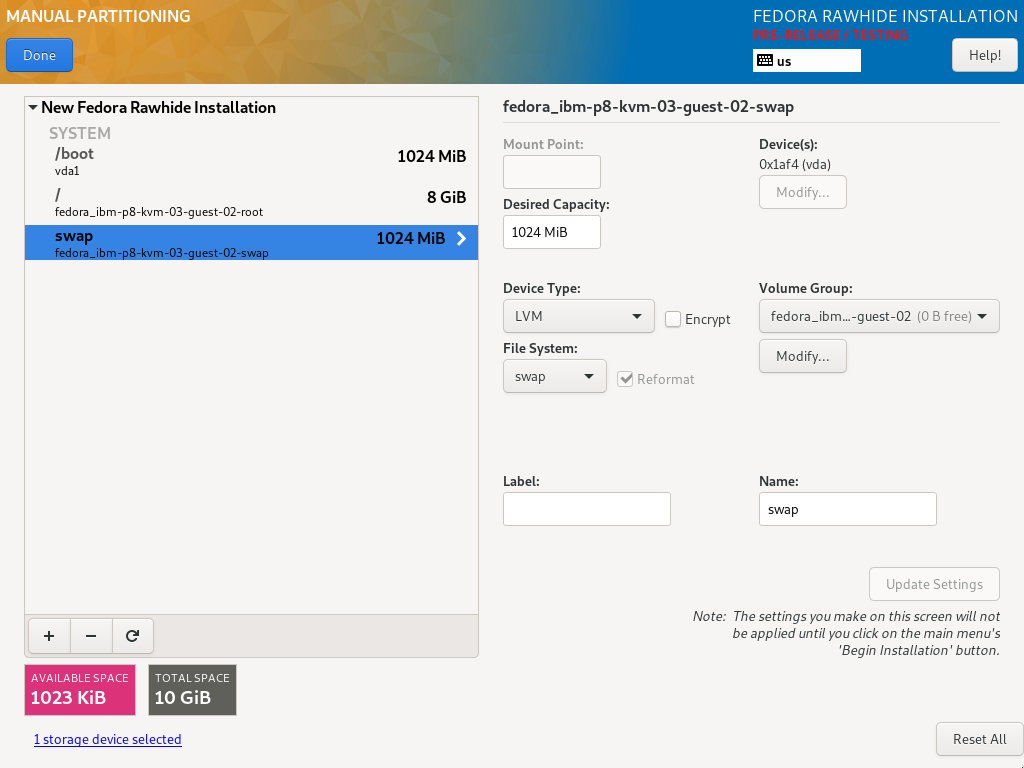Select the swap partition row
This screenshot has height=768, width=1024.
pos(251,242)
